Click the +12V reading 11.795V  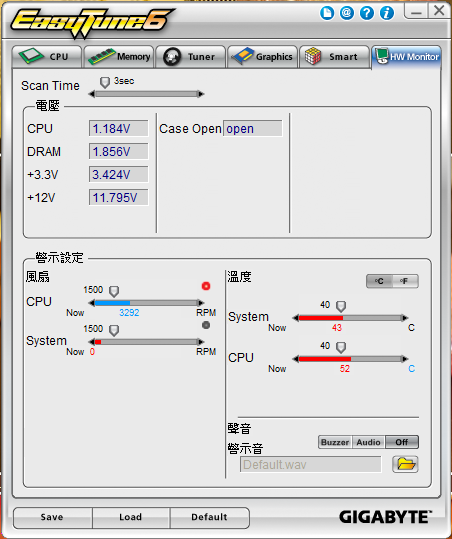click(x=119, y=198)
